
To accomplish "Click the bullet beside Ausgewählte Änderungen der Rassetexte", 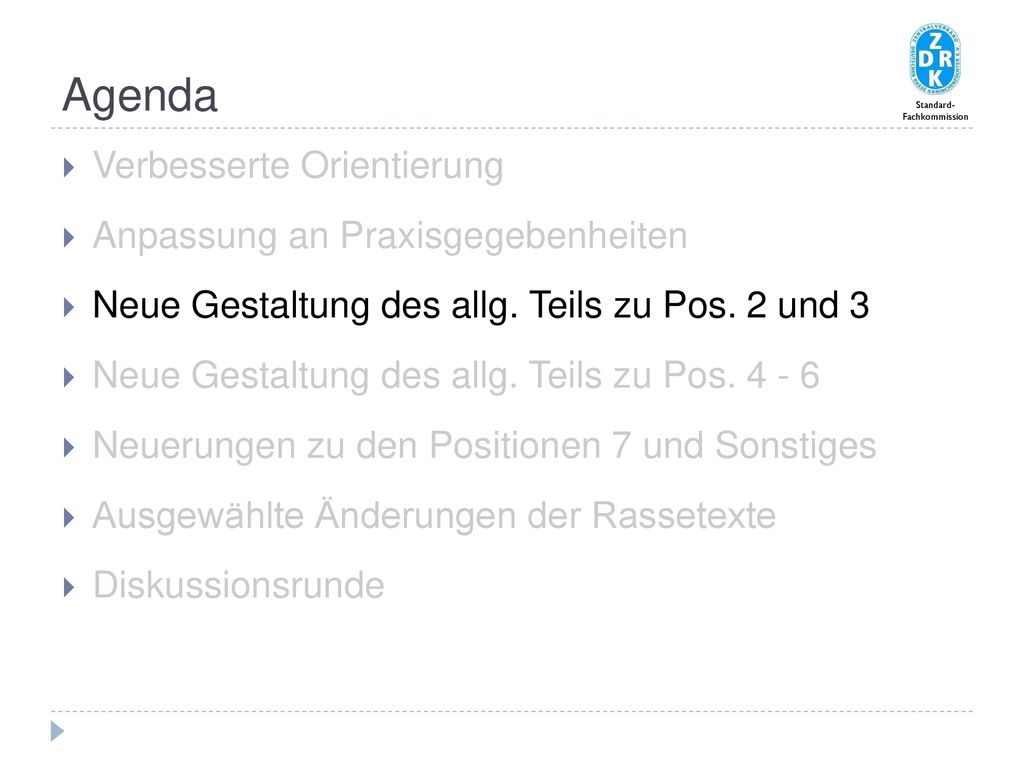I will tap(69, 518).
